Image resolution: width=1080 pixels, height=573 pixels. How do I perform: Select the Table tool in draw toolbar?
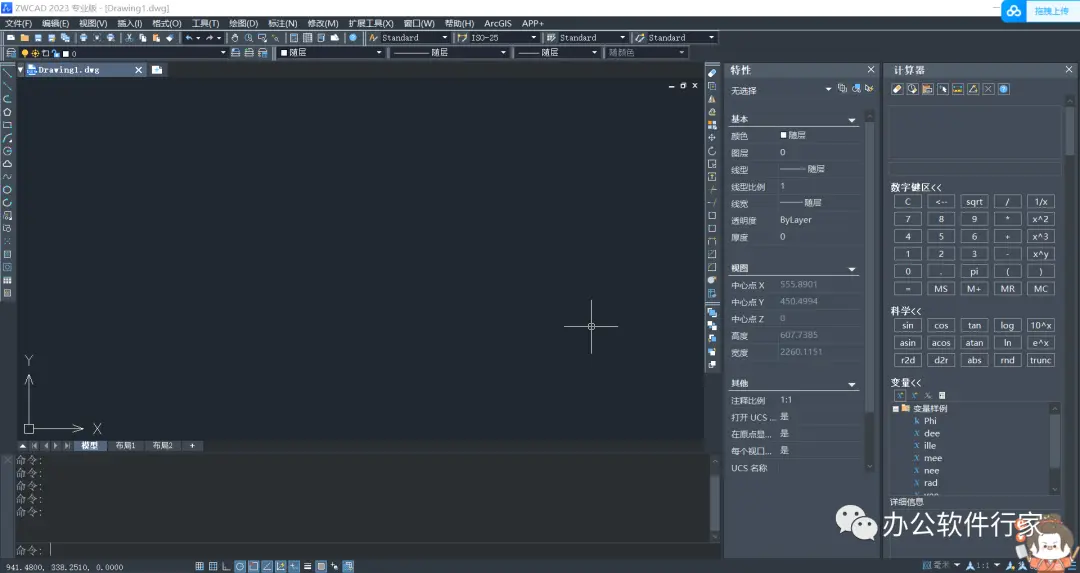click(x=8, y=280)
